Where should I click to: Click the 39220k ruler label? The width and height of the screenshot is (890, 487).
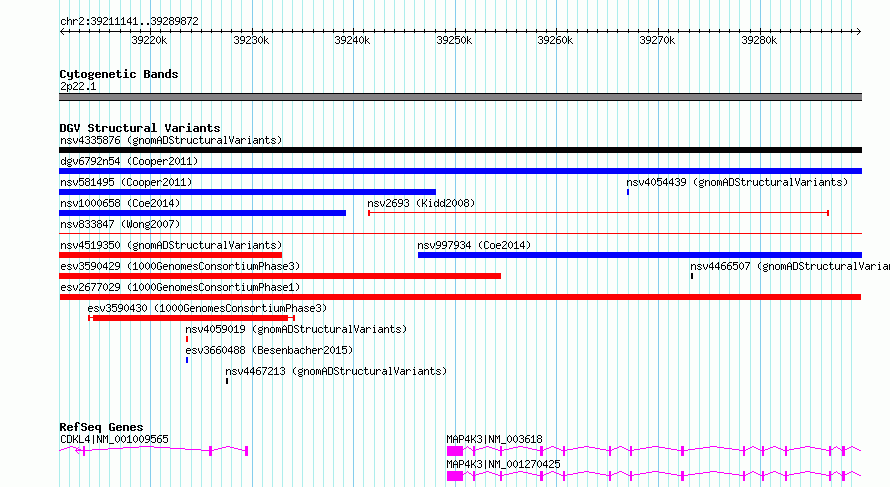click(x=149, y=40)
